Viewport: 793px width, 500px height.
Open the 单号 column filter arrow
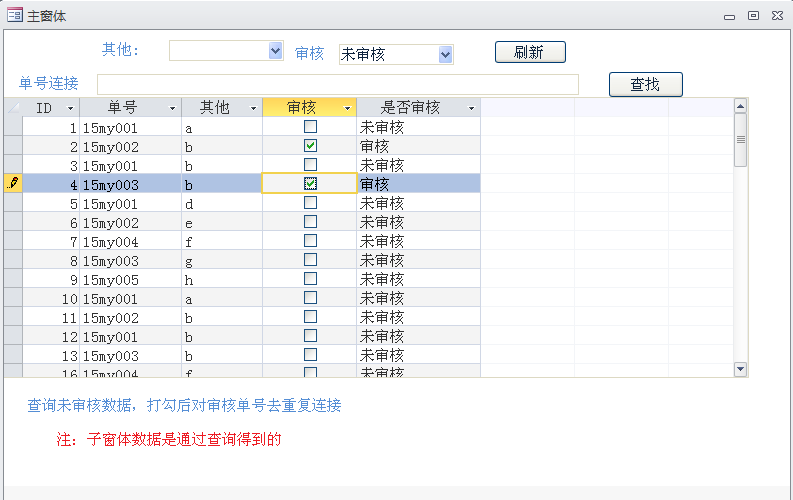[x=173, y=108]
